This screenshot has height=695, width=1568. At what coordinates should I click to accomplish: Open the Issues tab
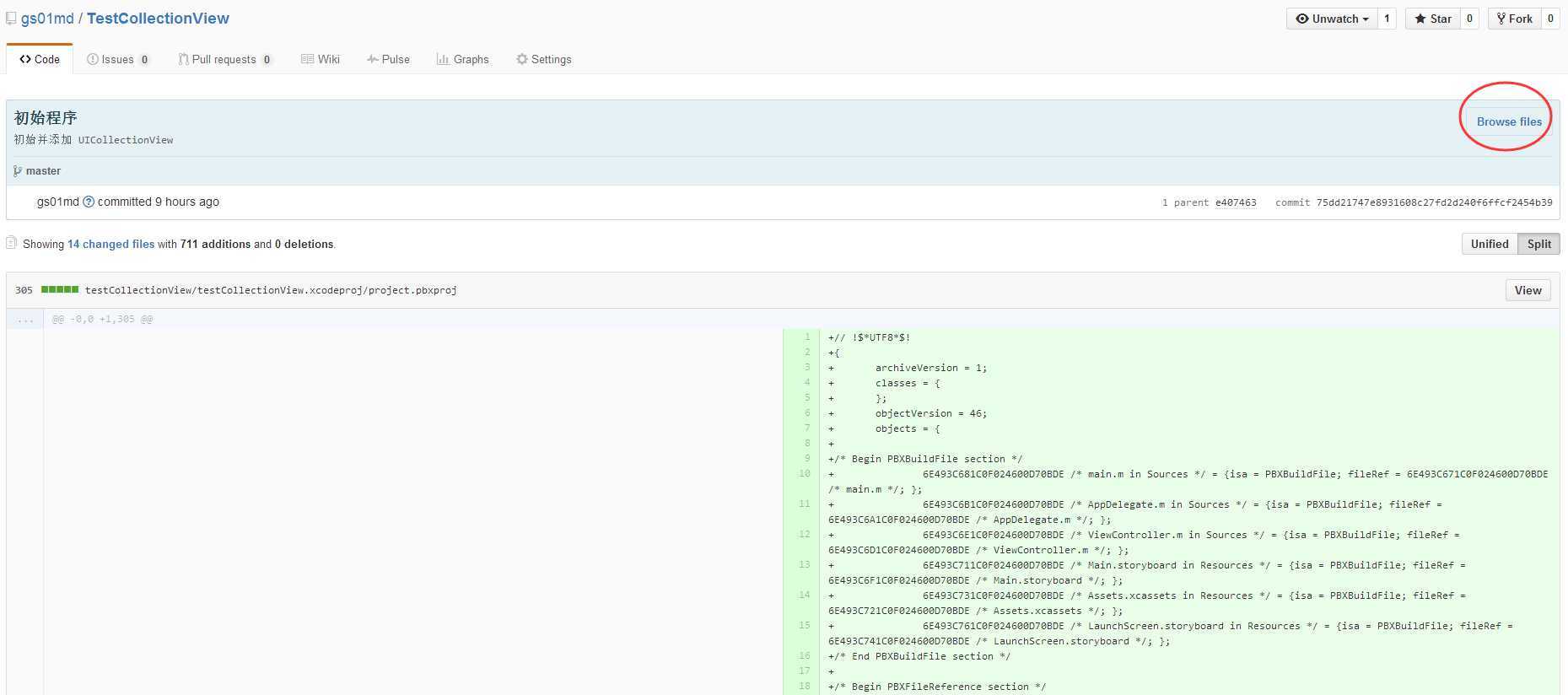tap(118, 59)
